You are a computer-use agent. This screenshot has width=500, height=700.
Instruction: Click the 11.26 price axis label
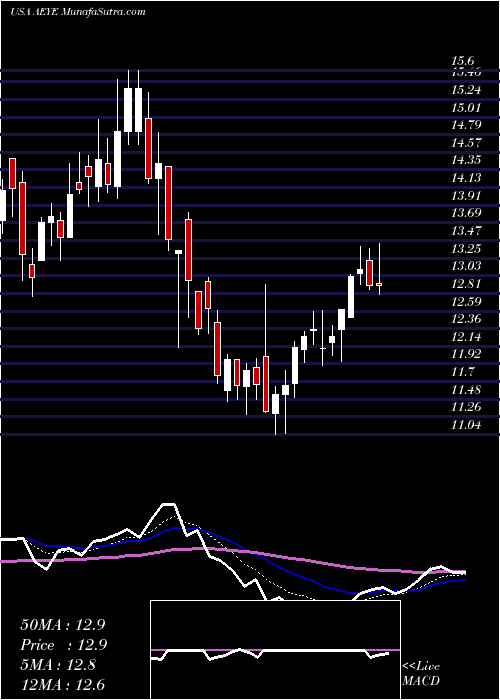(x=466, y=407)
